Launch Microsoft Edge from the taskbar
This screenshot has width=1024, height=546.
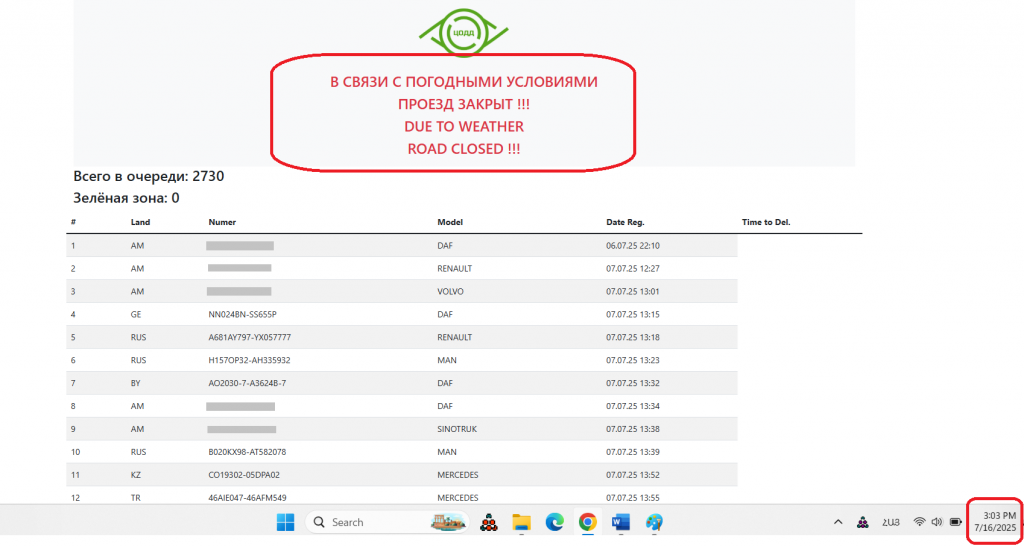[554, 522]
